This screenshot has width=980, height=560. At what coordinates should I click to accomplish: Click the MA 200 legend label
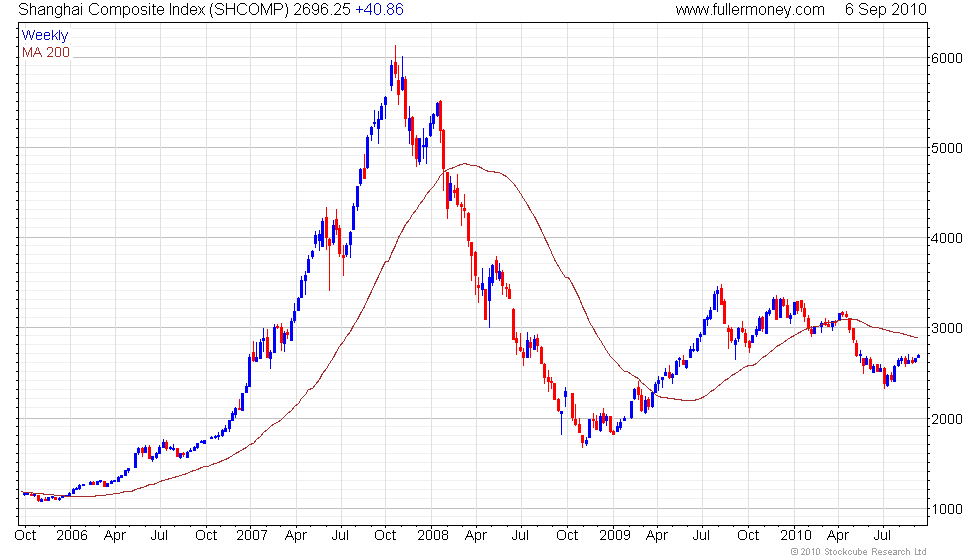(46, 52)
